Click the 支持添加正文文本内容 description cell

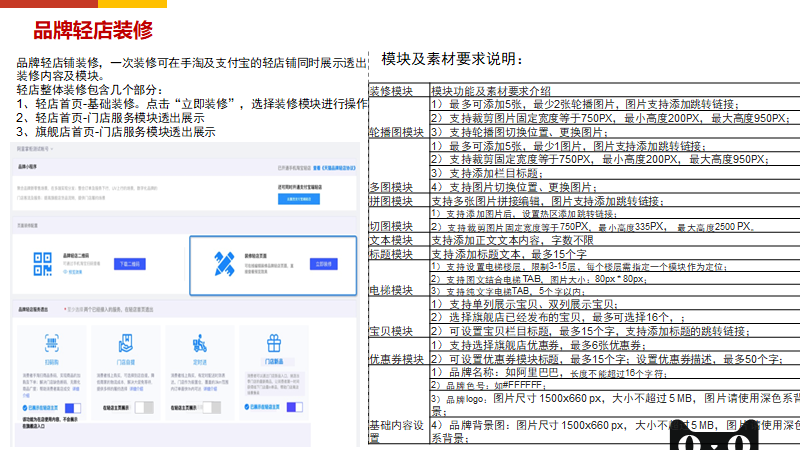tap(615, 240)
